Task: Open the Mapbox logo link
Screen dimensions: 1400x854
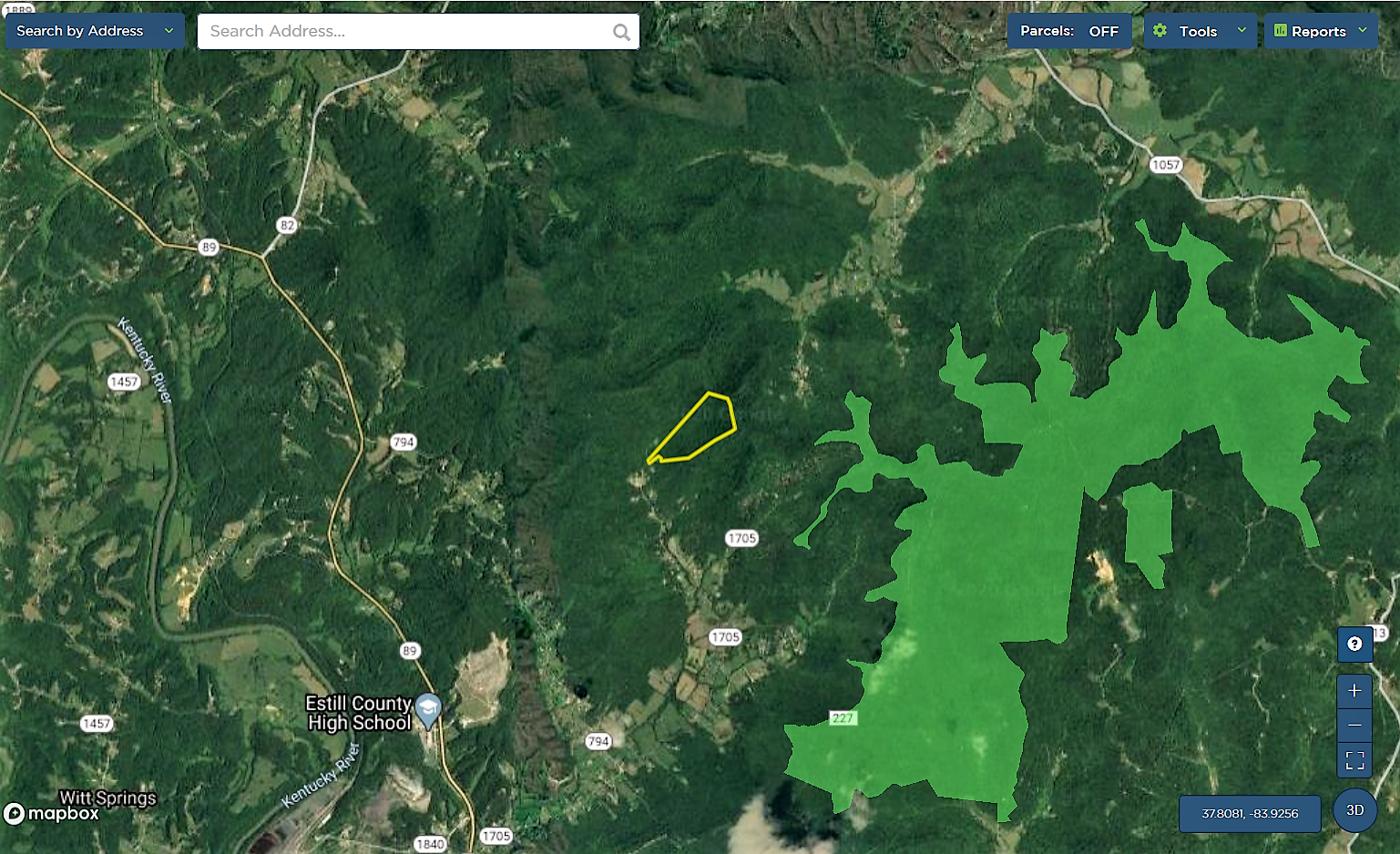Action: 51,813
